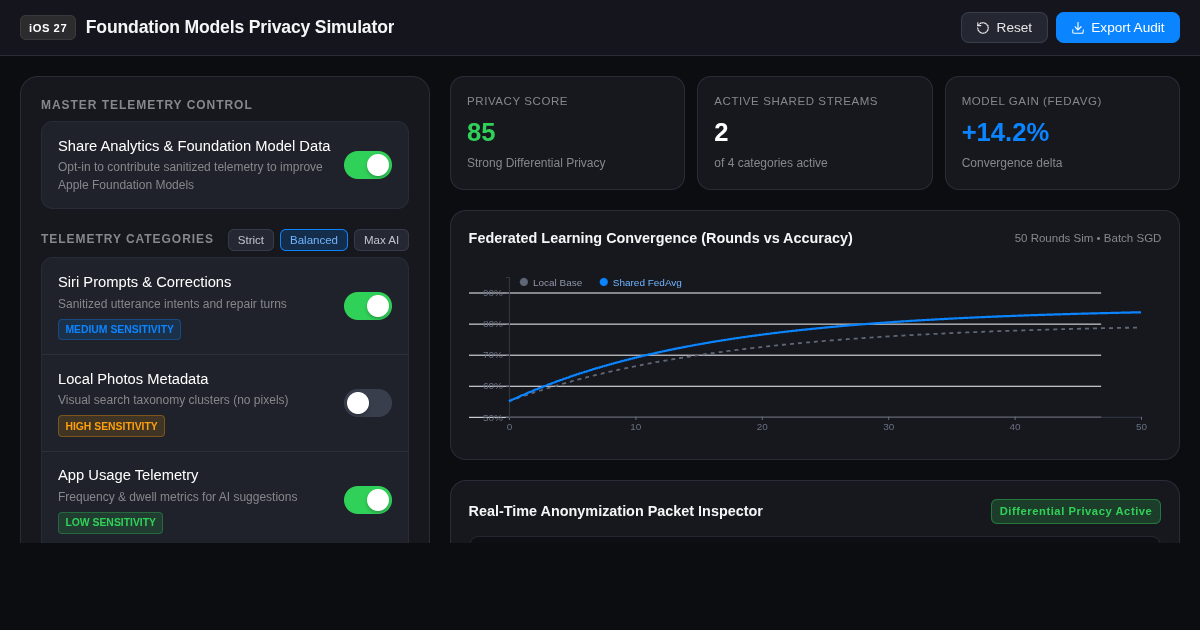Click x-axis label 50 on convergence chart
Screen dimensions: 1200x630
(1141, 427)
